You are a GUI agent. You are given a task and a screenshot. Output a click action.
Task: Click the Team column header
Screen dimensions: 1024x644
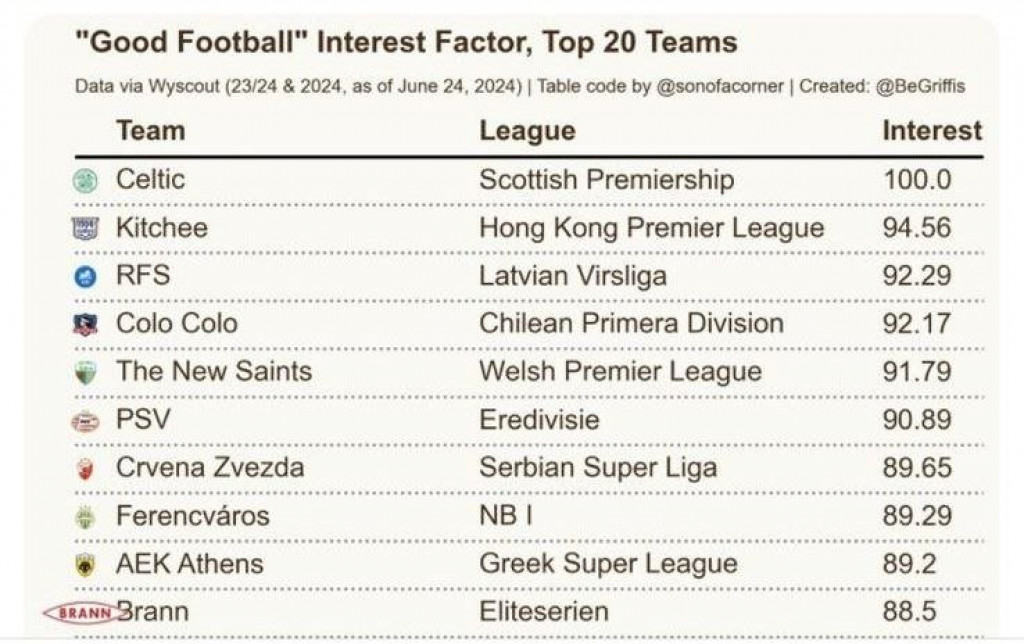click(150, 131)
